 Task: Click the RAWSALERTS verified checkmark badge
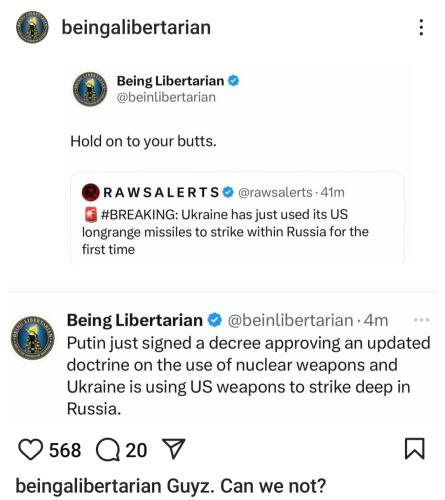coord(228,192)
